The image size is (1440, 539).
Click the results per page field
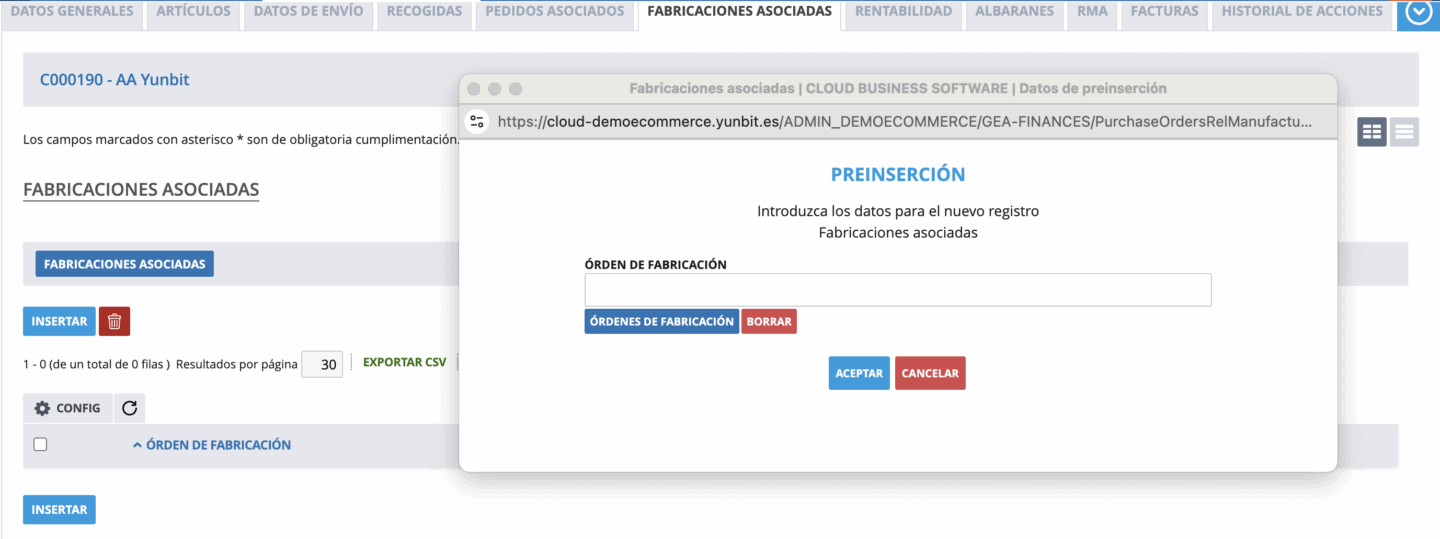click(322, 365)
